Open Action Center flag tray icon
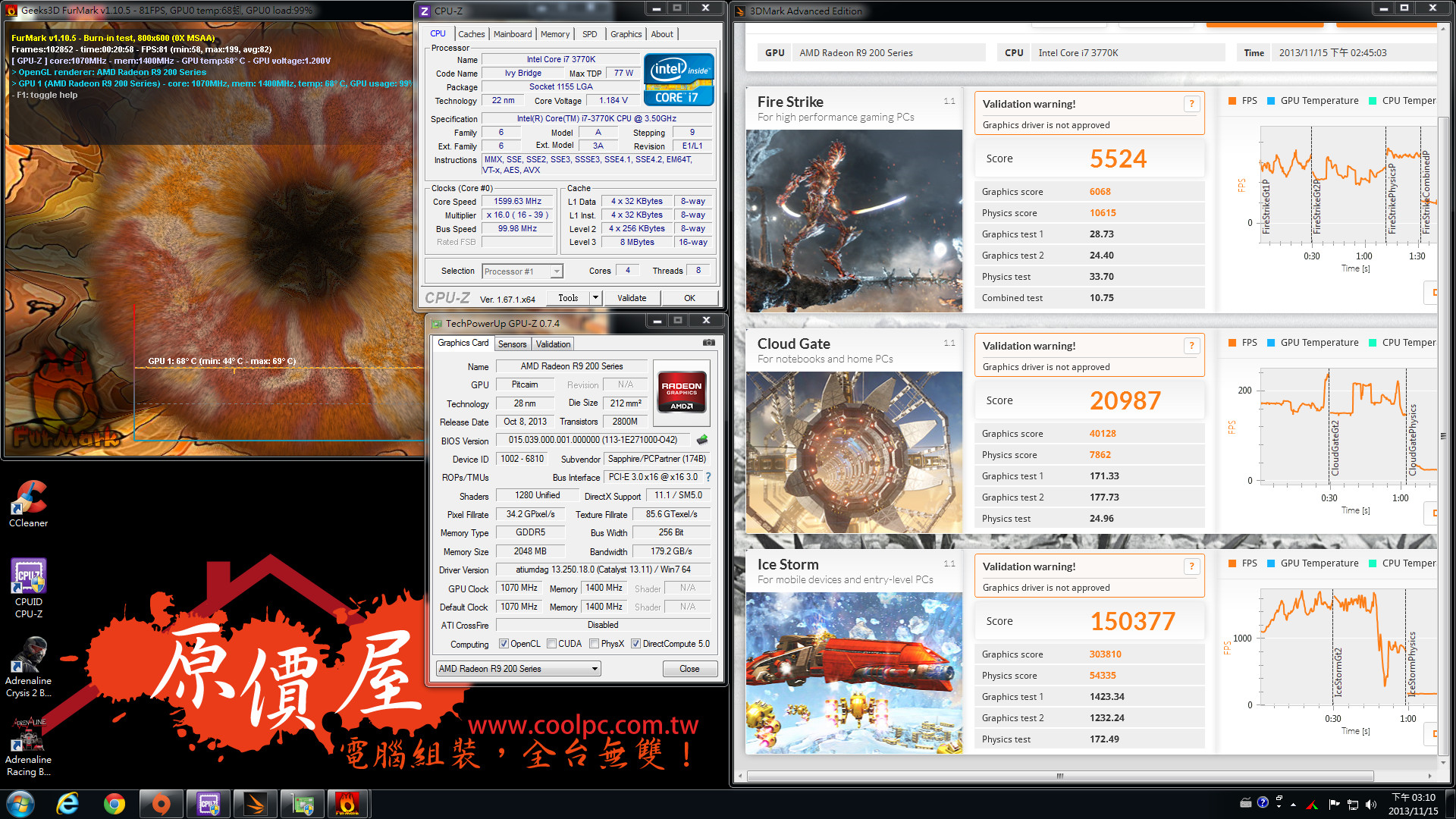The height and width of the screenshot is (819, 1456). tap(1334, 805)
